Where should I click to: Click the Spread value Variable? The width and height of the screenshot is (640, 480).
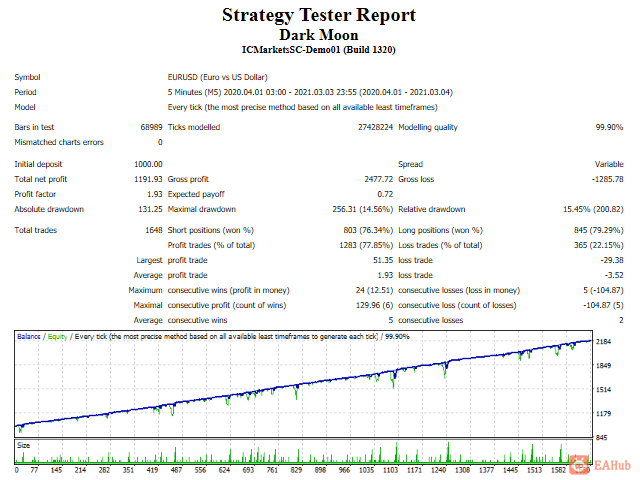coord(609,164)
